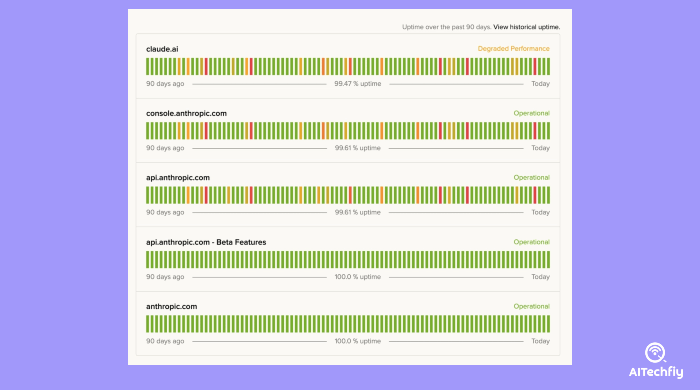The width and height of the screenshot is (700, 390).
Task: Click the anthropic.com Operational status
Action: coord(531,306)
